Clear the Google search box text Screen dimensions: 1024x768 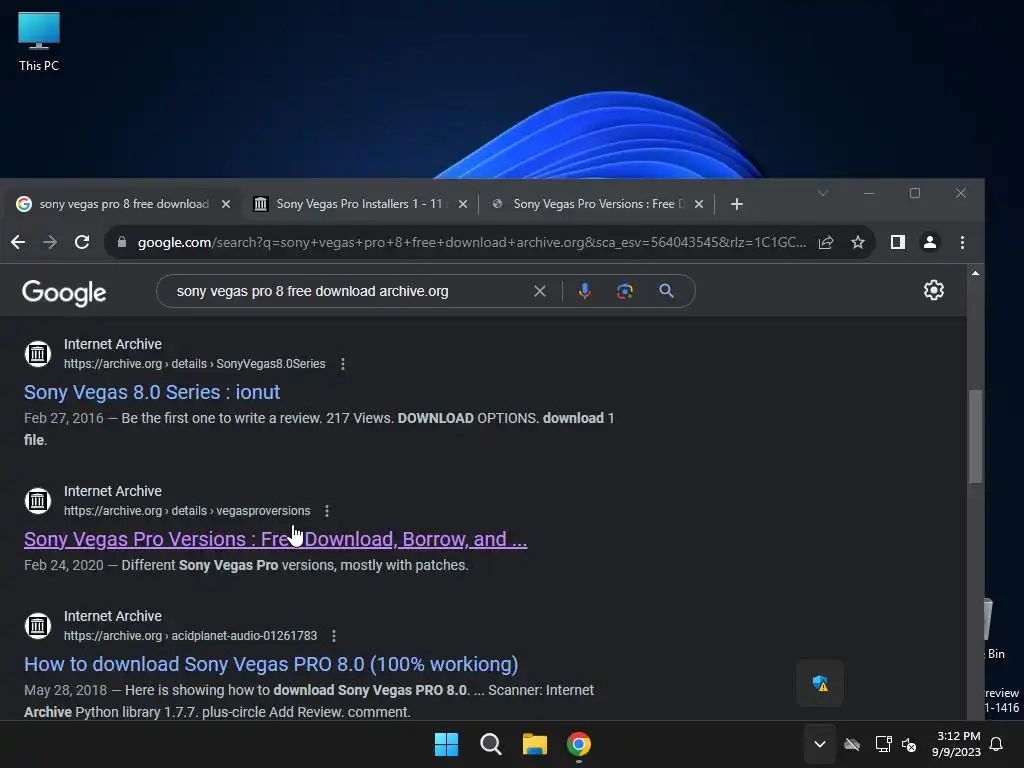(x=539, y=291)
